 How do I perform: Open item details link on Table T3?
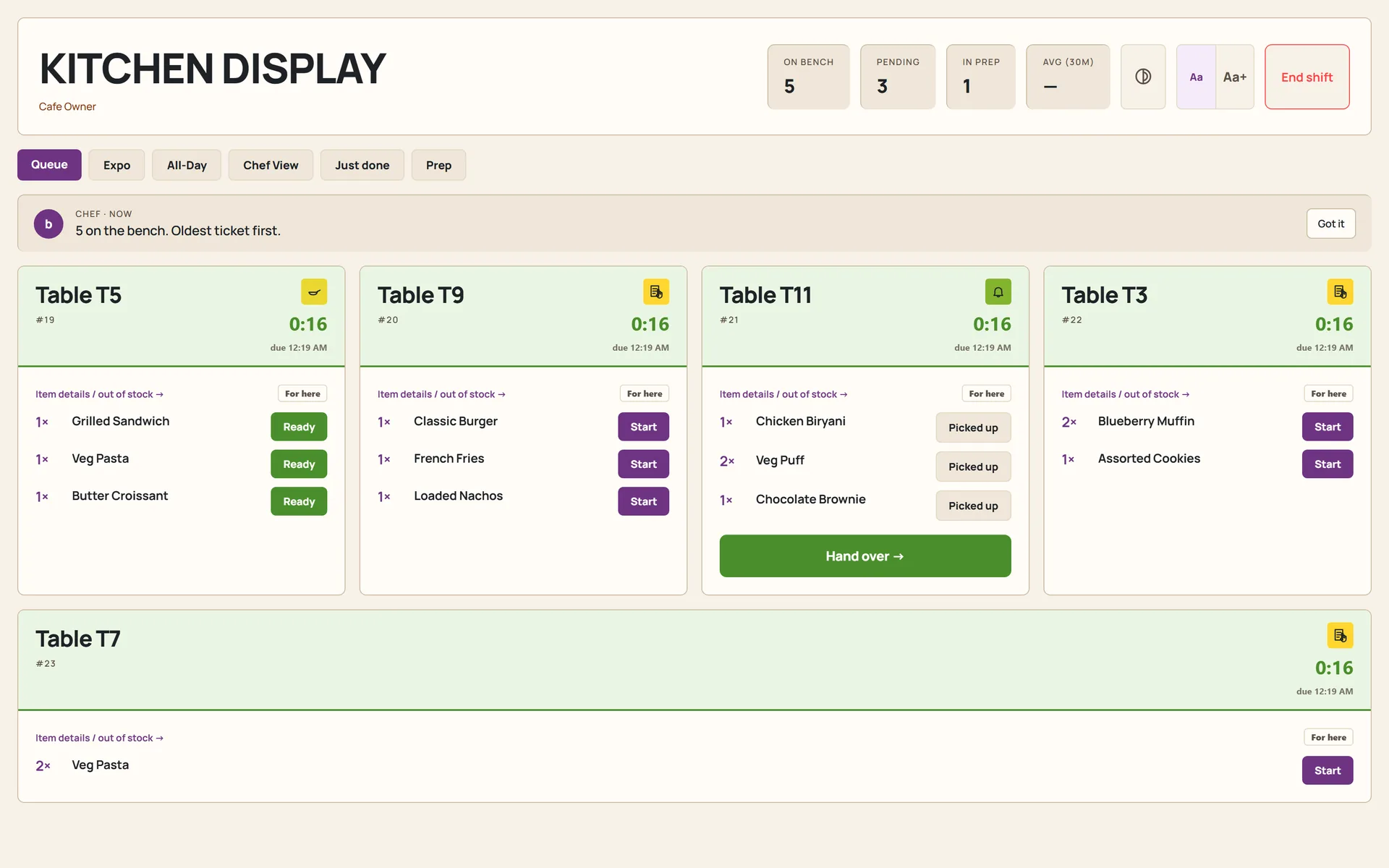tap(1125, 394)
